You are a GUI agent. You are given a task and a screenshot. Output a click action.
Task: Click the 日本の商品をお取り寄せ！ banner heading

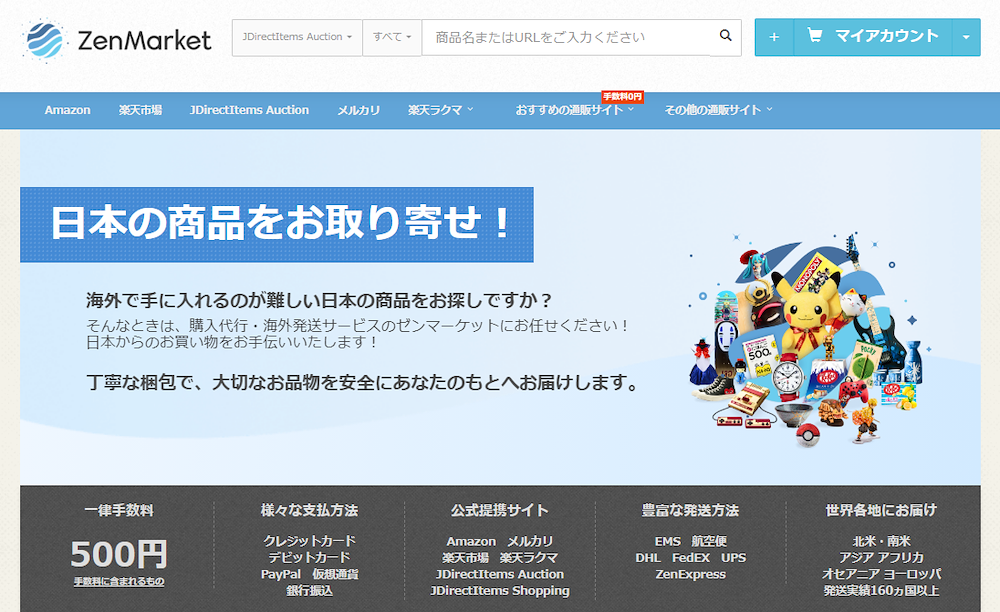point(277,224)
